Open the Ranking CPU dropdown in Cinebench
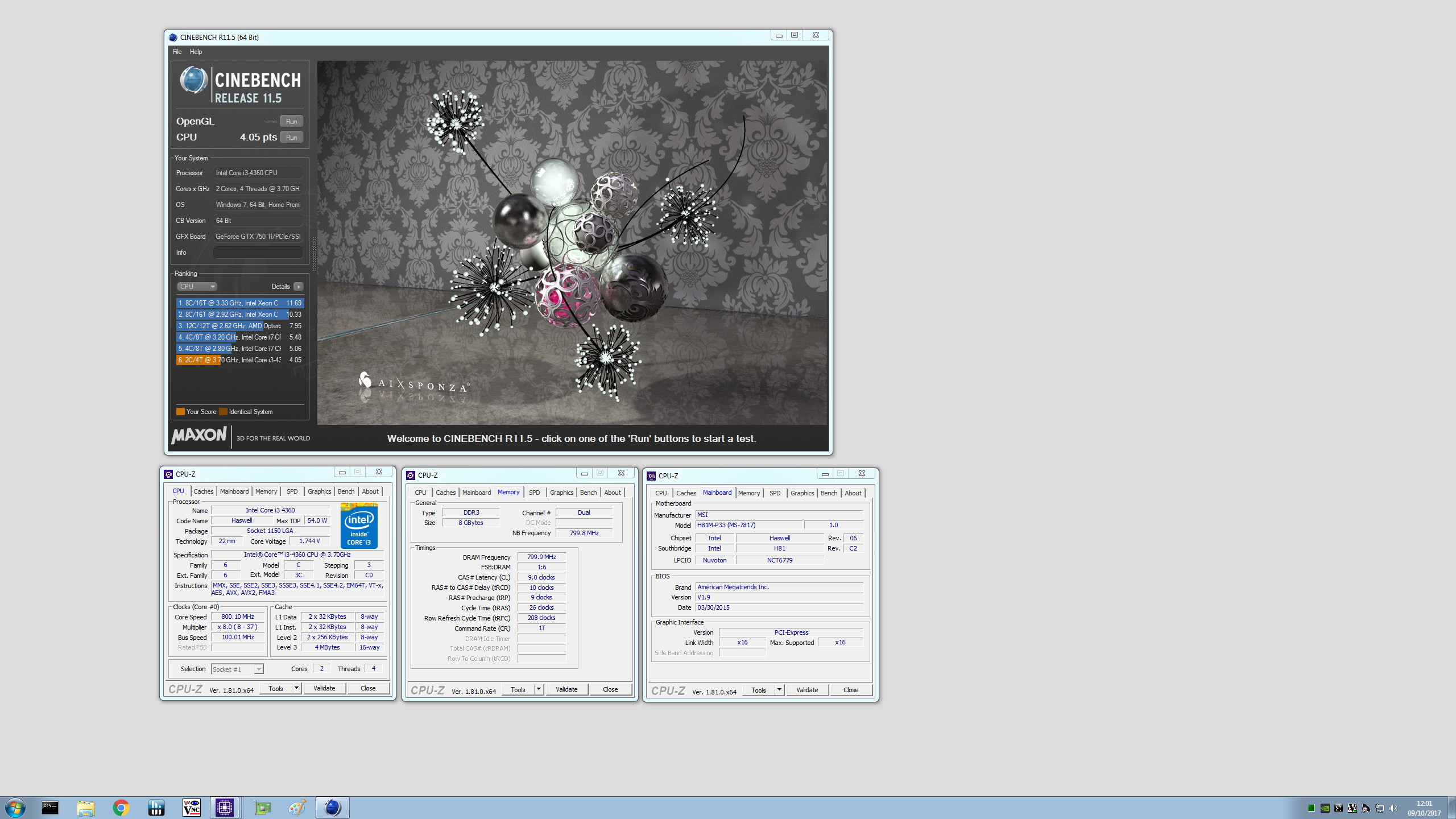The image size is (1456, 819). pyautogui.click(x=197, y=287)
